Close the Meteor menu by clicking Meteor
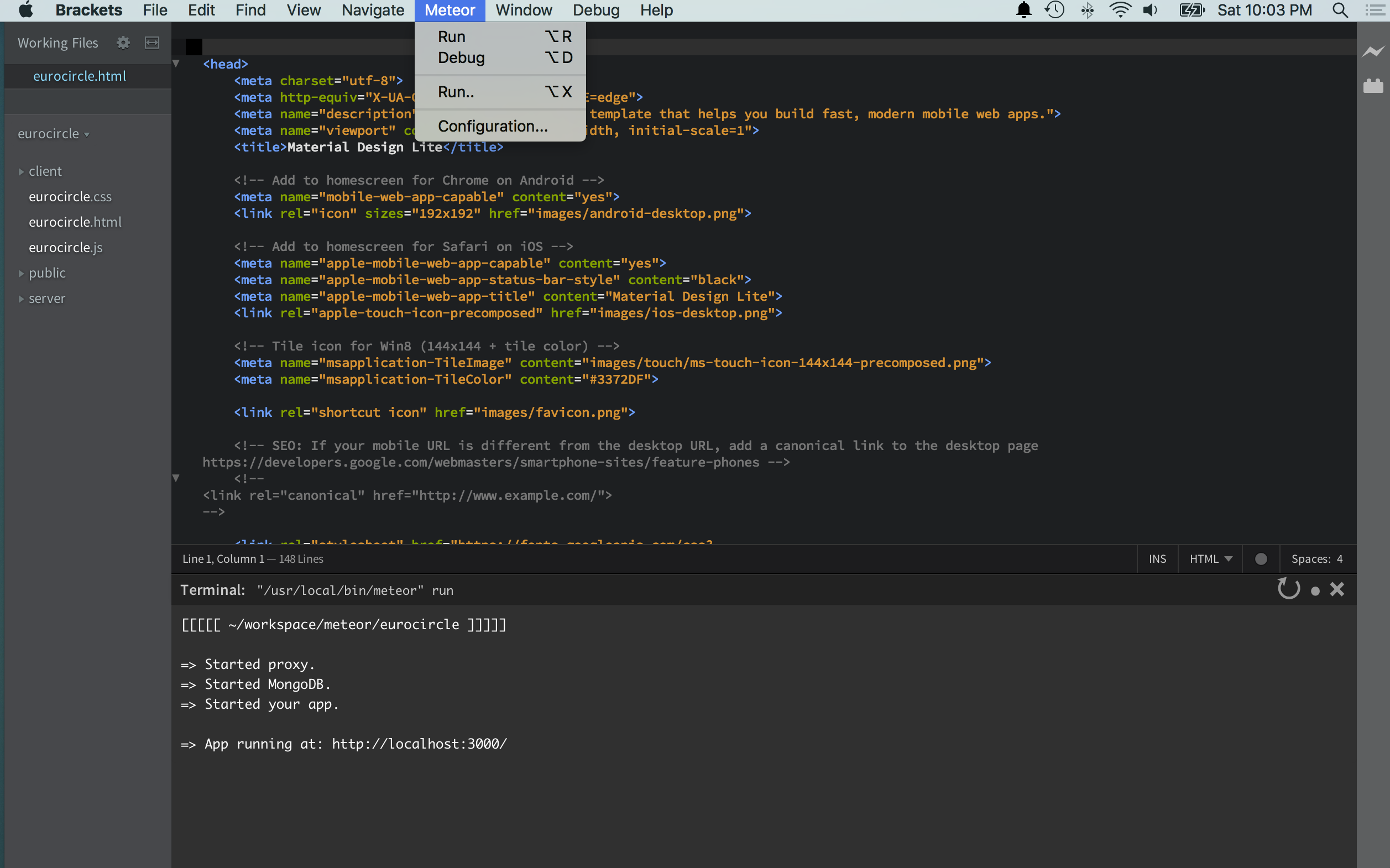 pos(450,11)
